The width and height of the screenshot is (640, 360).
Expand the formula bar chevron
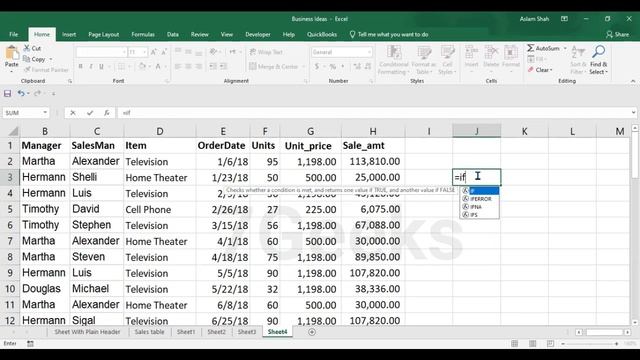633,113
